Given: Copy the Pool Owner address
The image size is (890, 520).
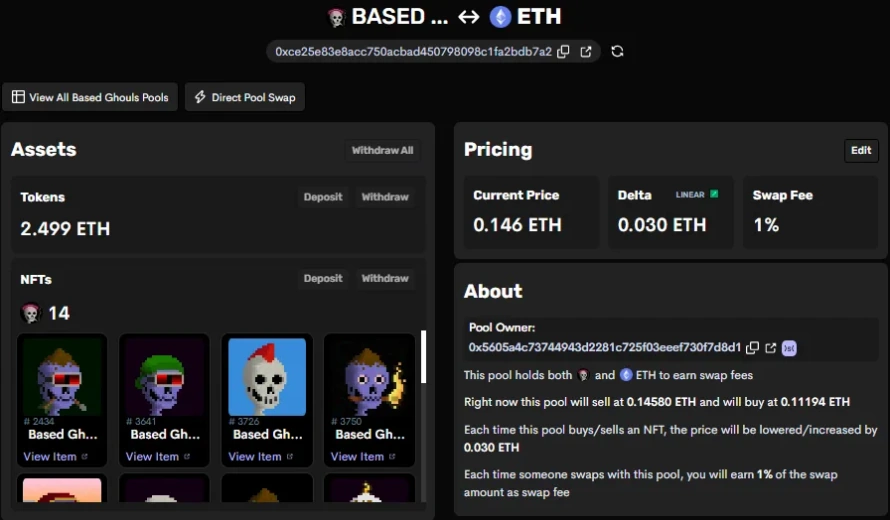Looking at the screenshot, I should [752, 347].
